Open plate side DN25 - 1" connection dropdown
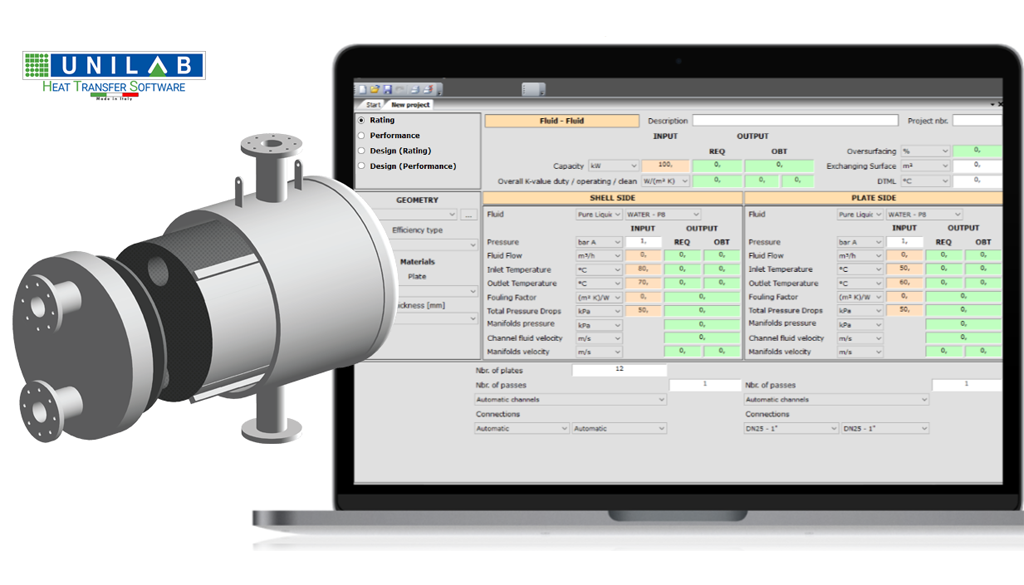1024x585 pixels. coord(790,428)
